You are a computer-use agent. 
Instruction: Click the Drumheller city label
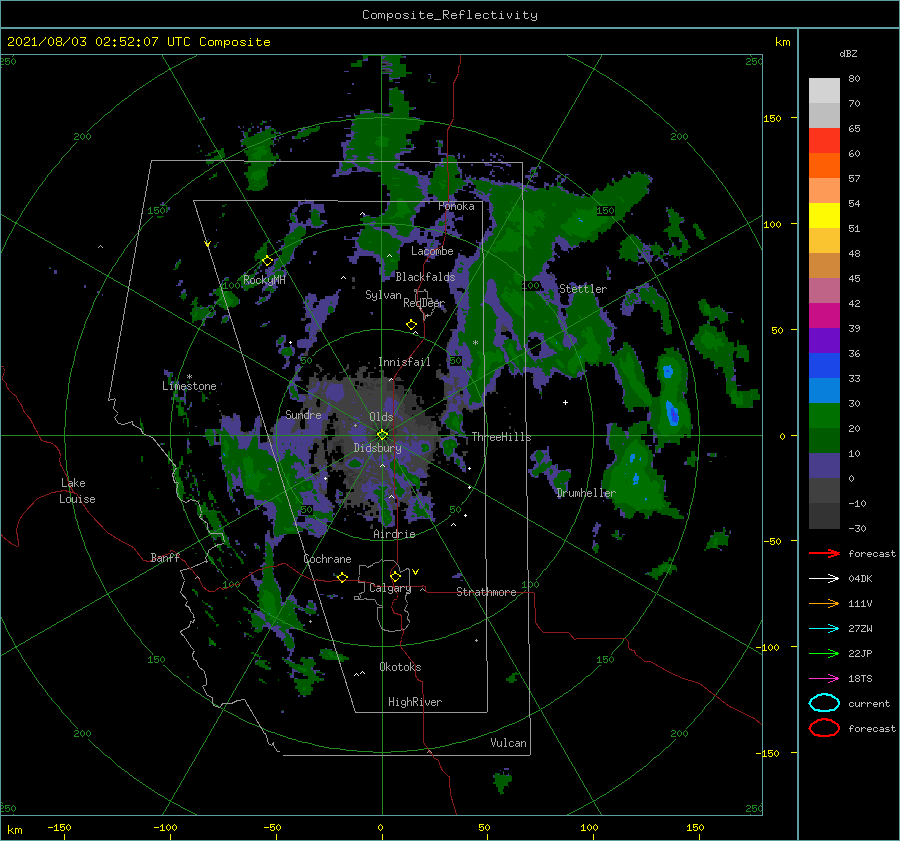586,493
